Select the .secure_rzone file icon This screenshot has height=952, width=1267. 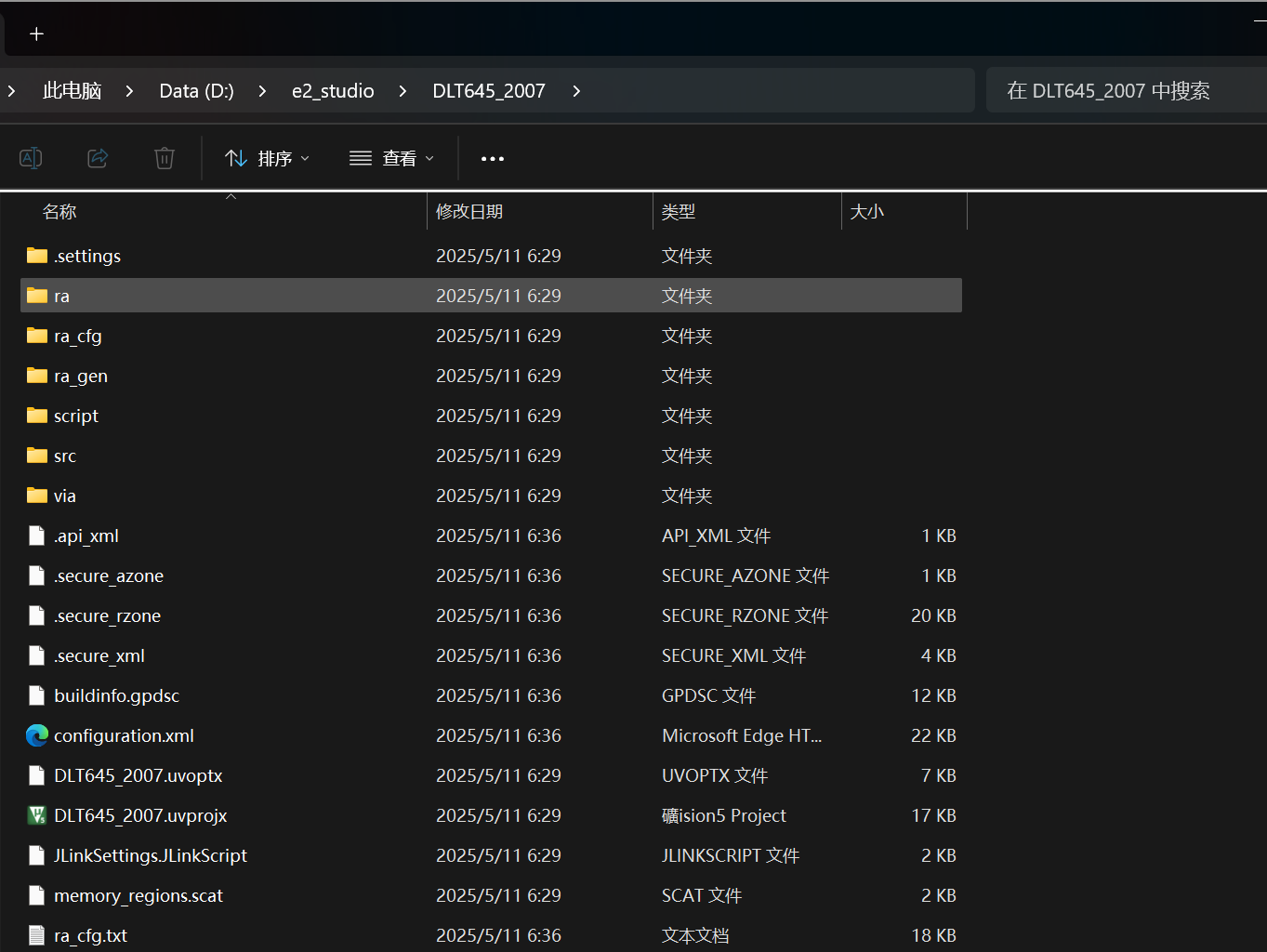pos(37,615)
